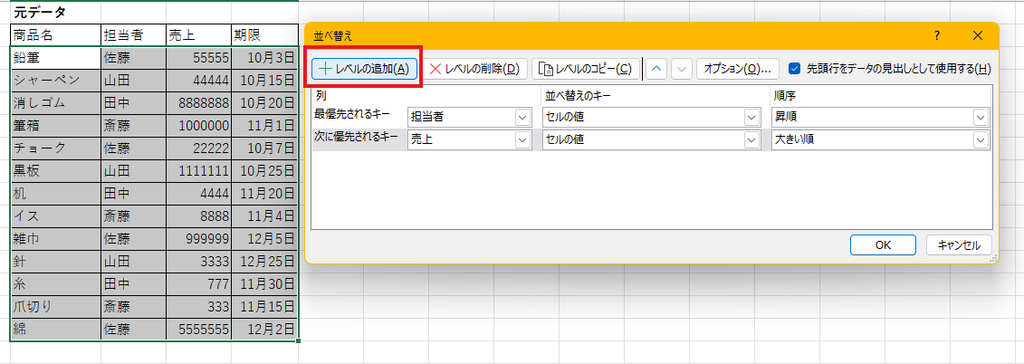Select the sales value 22222

[x=199, y=148]
